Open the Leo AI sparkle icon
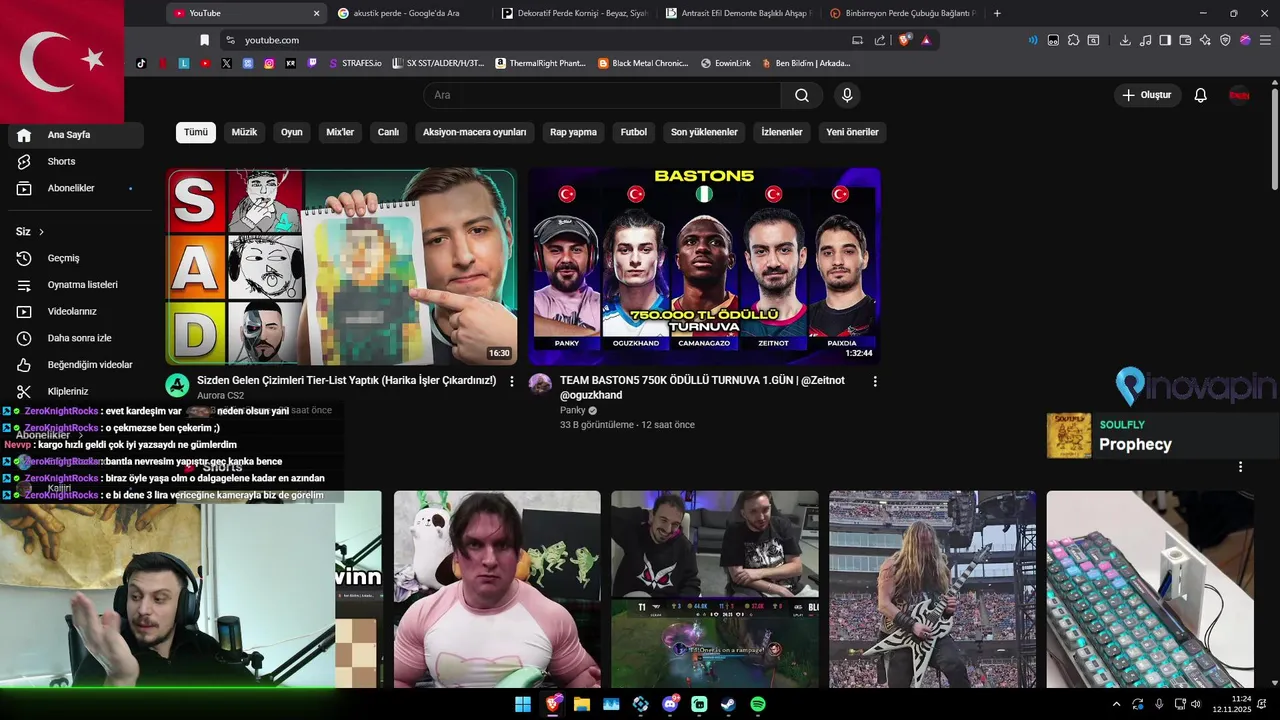 point(1205,40)
